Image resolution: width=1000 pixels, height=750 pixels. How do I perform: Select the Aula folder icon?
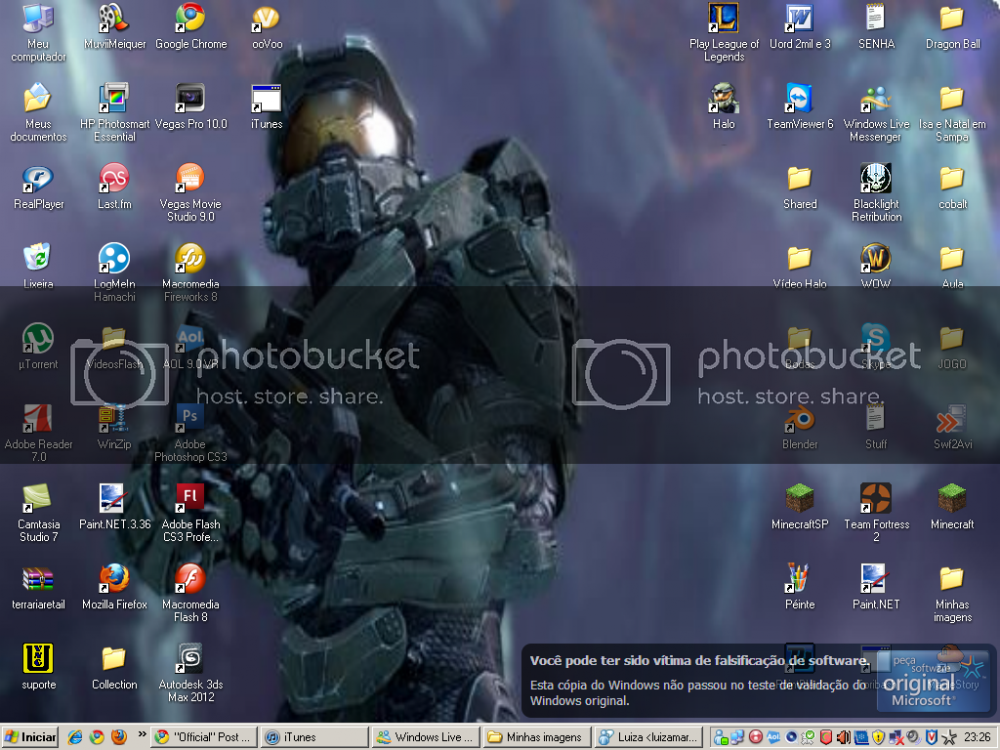pyautogui.click(x=952, y=267)
